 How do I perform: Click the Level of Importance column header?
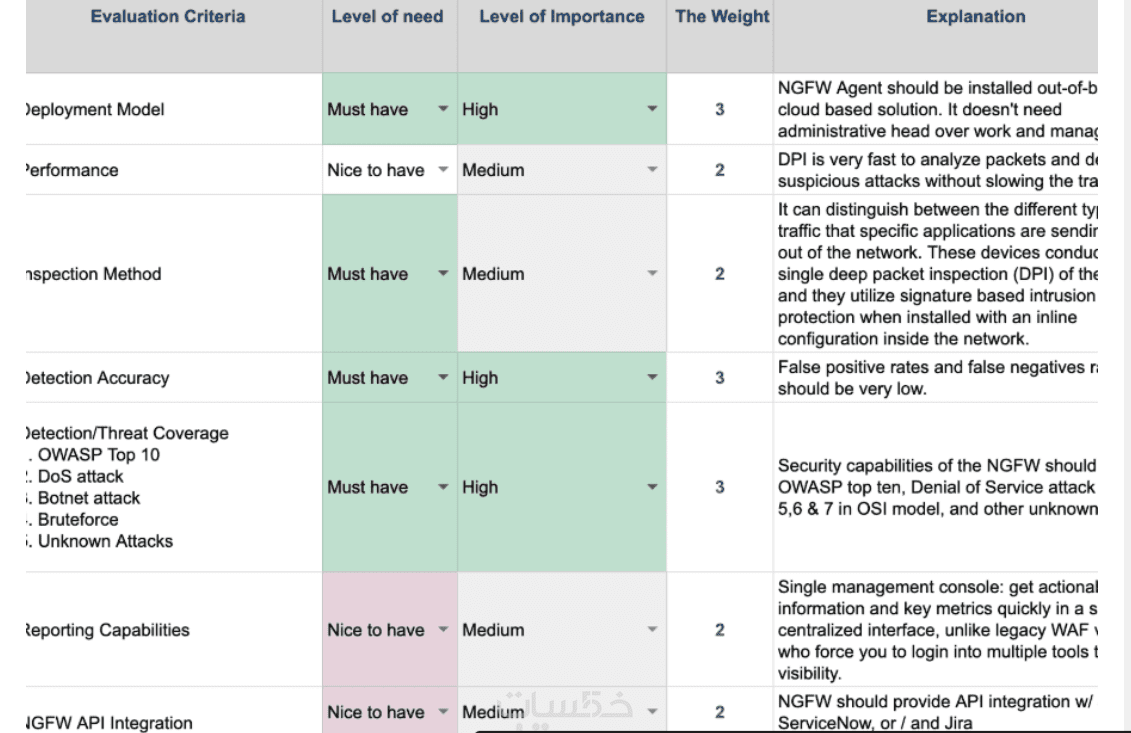pyautogui.click(x=561, y=17)
